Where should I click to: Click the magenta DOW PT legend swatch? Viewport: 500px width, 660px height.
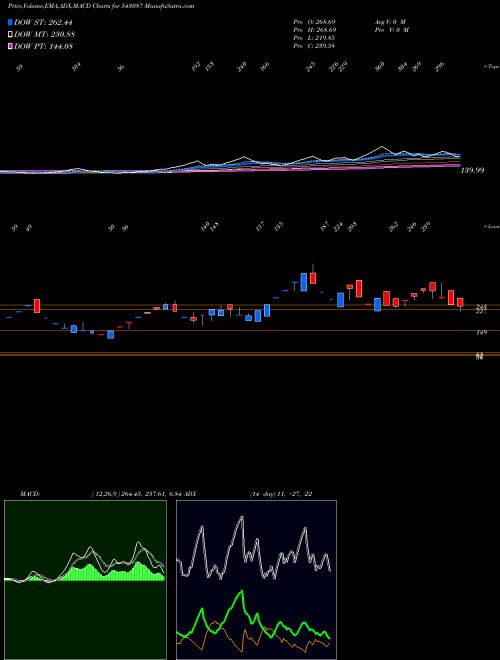tap(10, 46)
